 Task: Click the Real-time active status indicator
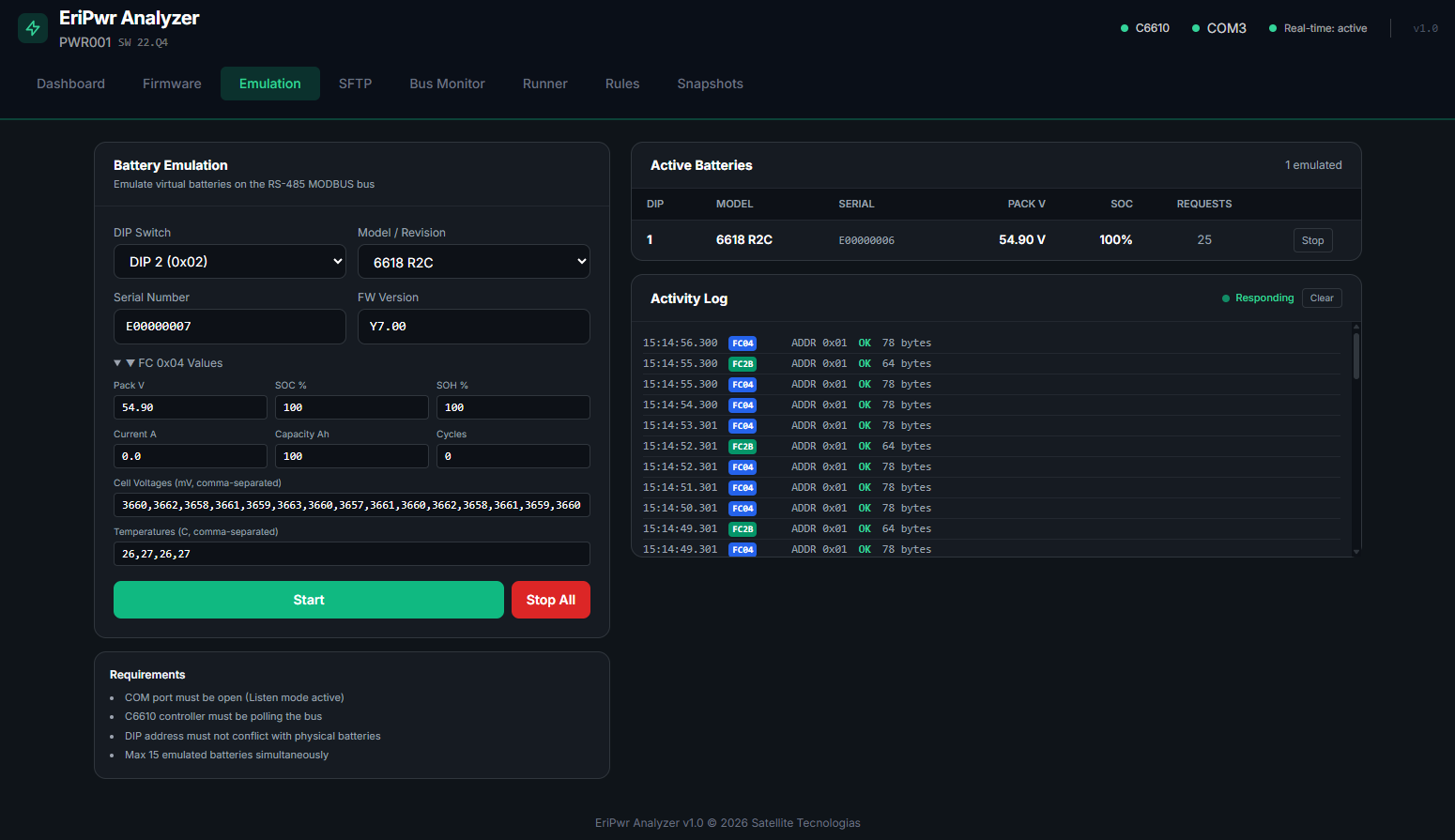click(1318, 28)
